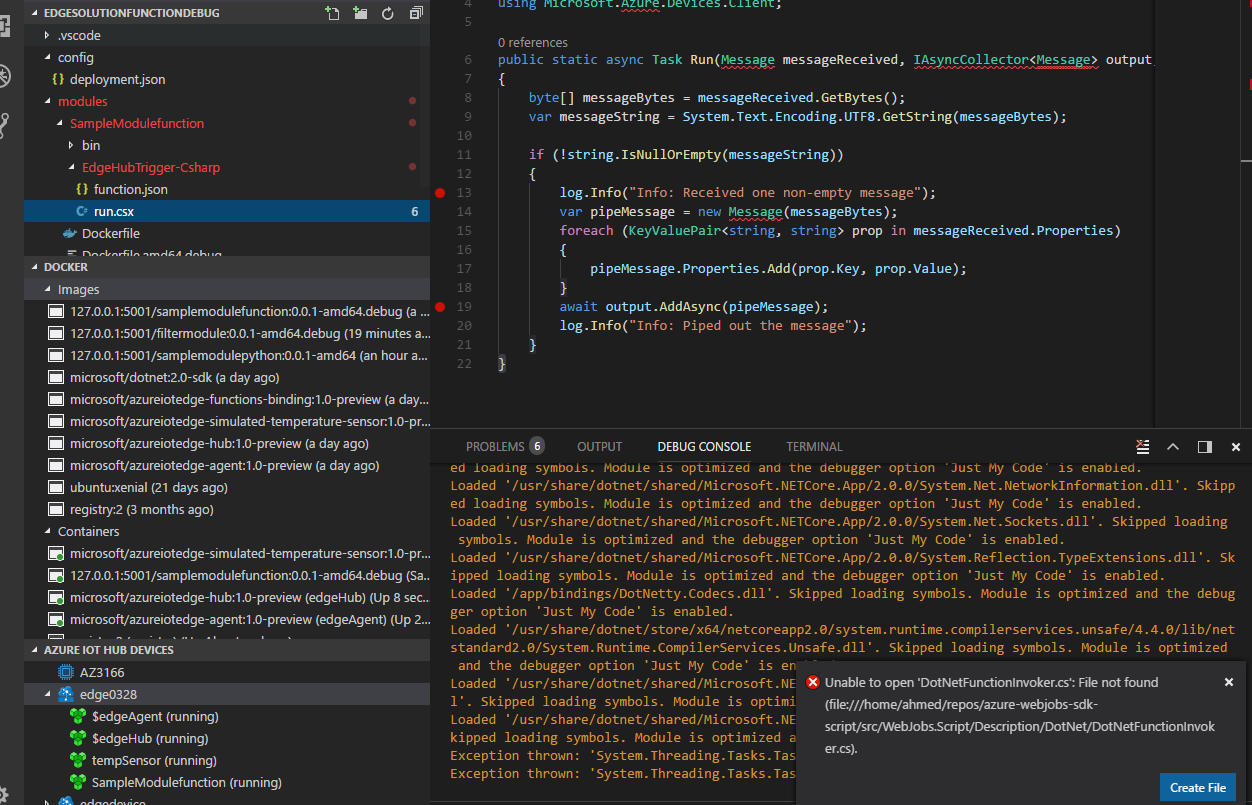Clear the debug console output
This screenshot has width=1252, height=805.
coord(1142,447)
